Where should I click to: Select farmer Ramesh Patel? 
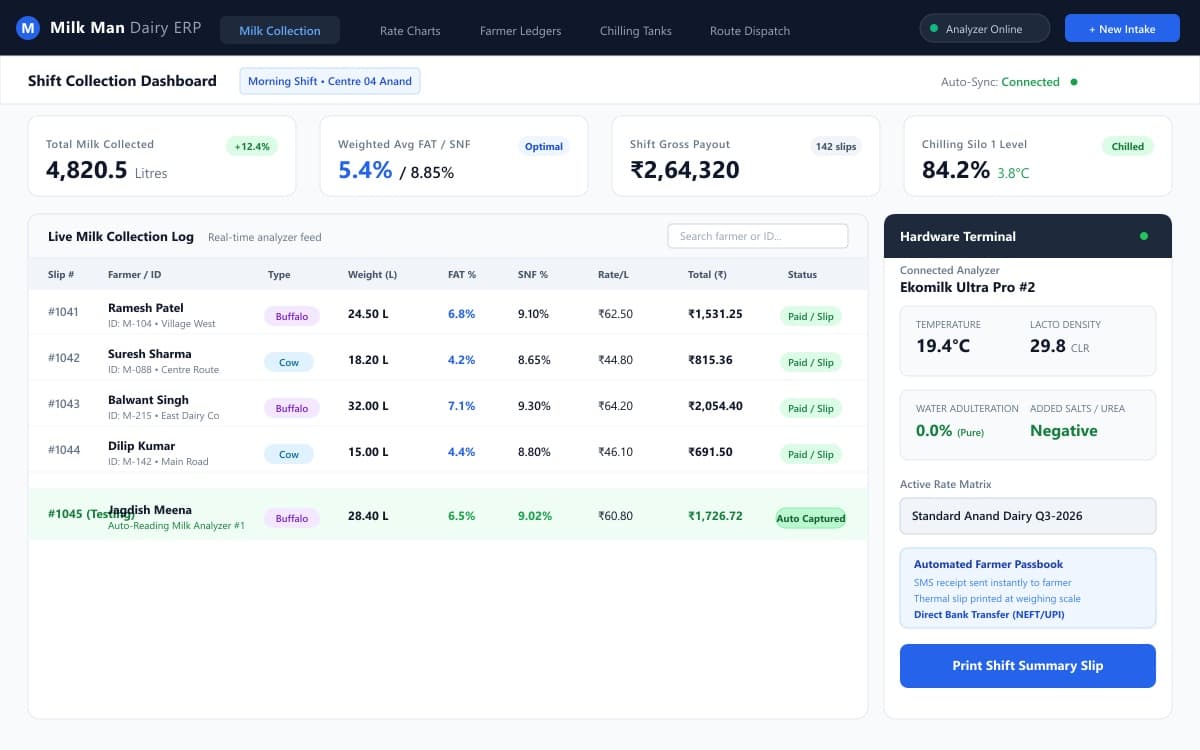click(x=146, y=307)
